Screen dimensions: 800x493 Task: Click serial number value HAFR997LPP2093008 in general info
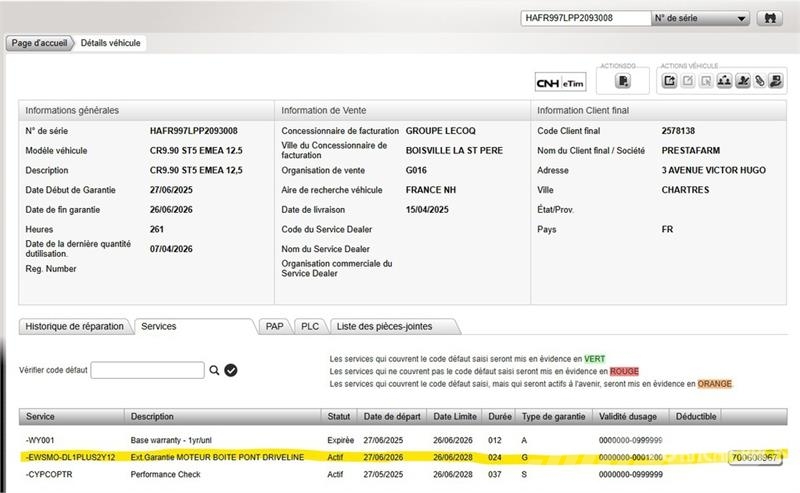(194, 131)
